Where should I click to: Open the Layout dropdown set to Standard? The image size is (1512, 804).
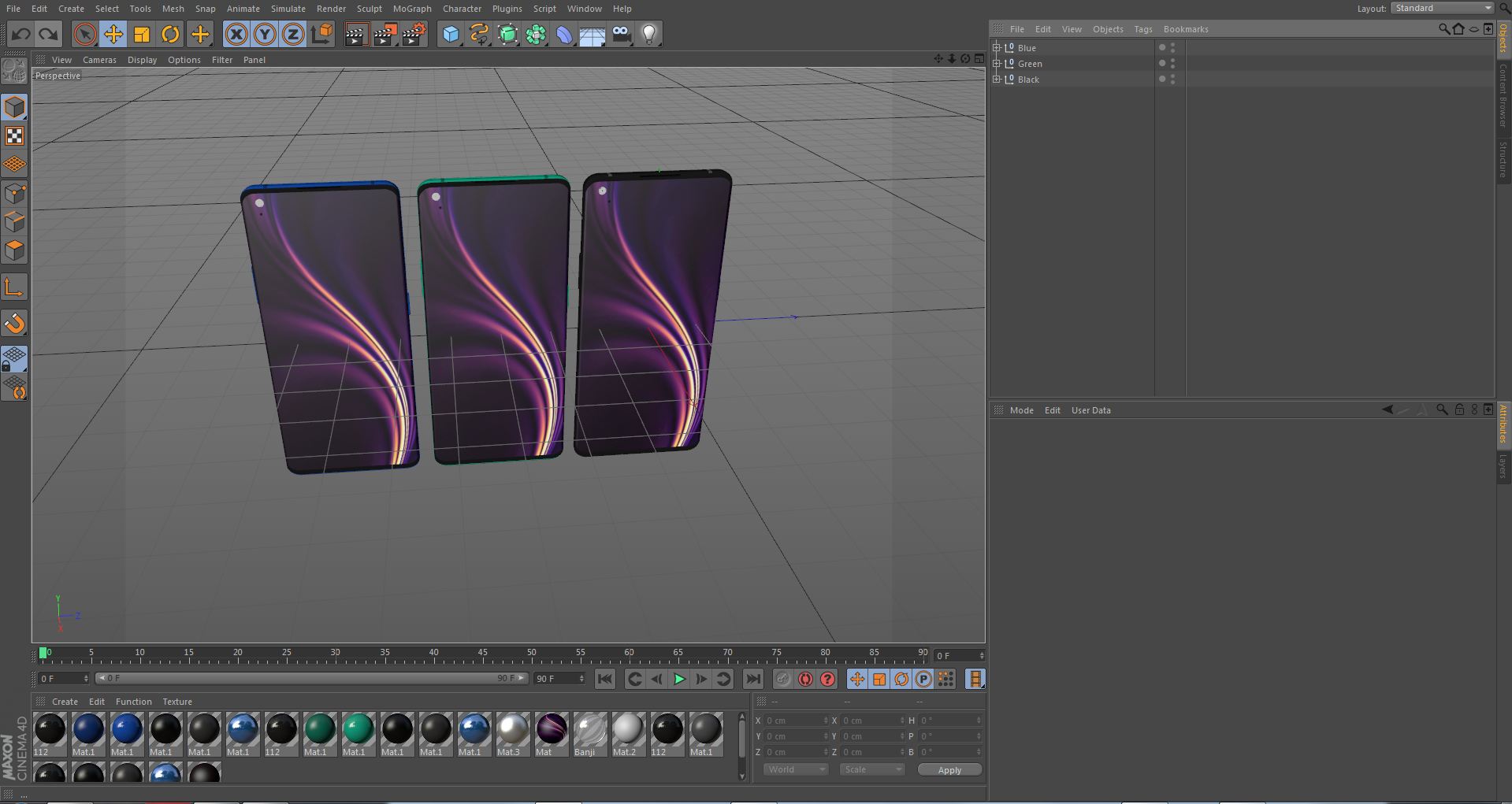tap(1442, 8)
